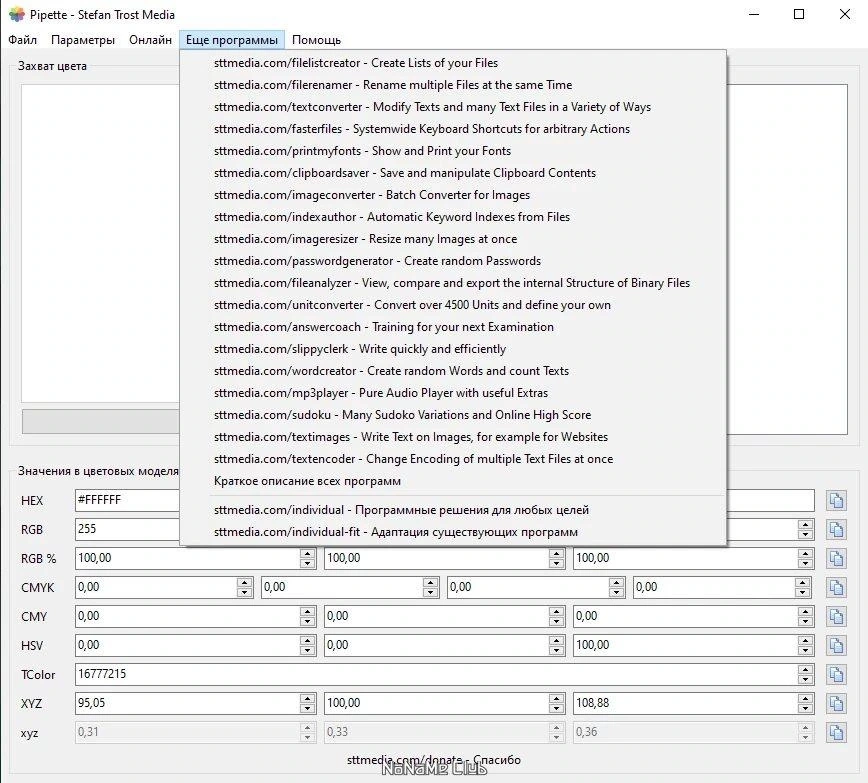The width and height of the screenshot is (868, 783).
Task: Focus the HEX #FFFFFF input field
Action: (x=127, y=501)
